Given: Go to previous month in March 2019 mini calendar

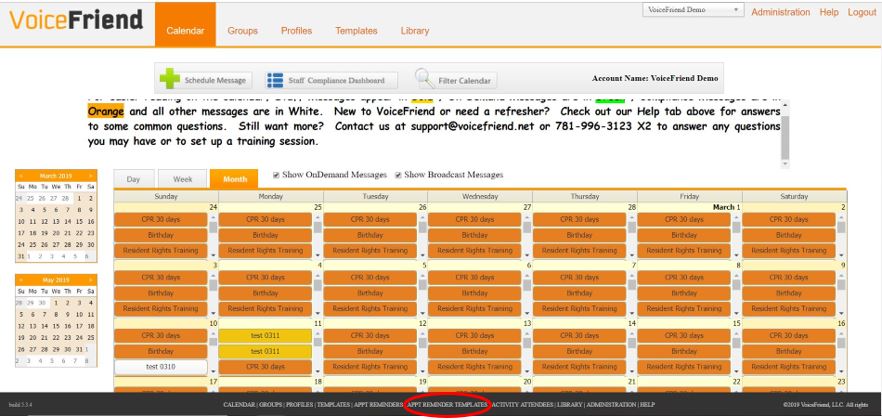Looking at the screenshot, I should (x=21, y=176).
